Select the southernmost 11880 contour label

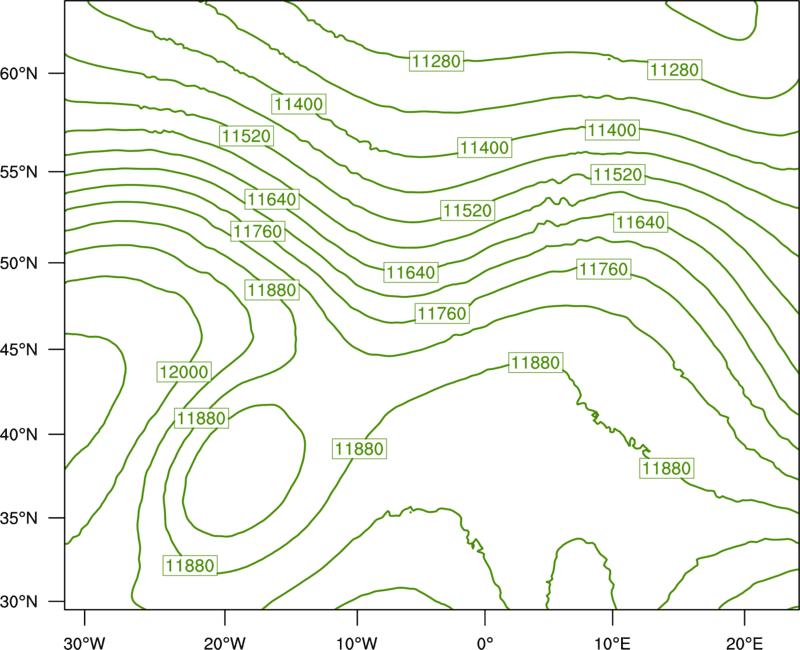click(190, 565)
